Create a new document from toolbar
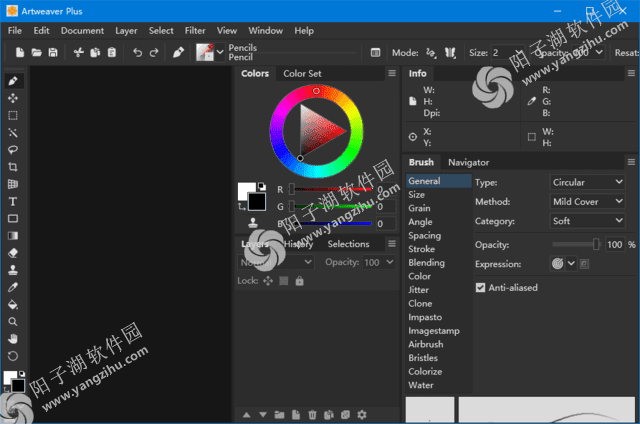Image resolution: width=640 pixels, height=424 pixels. [x=20, y=53]
